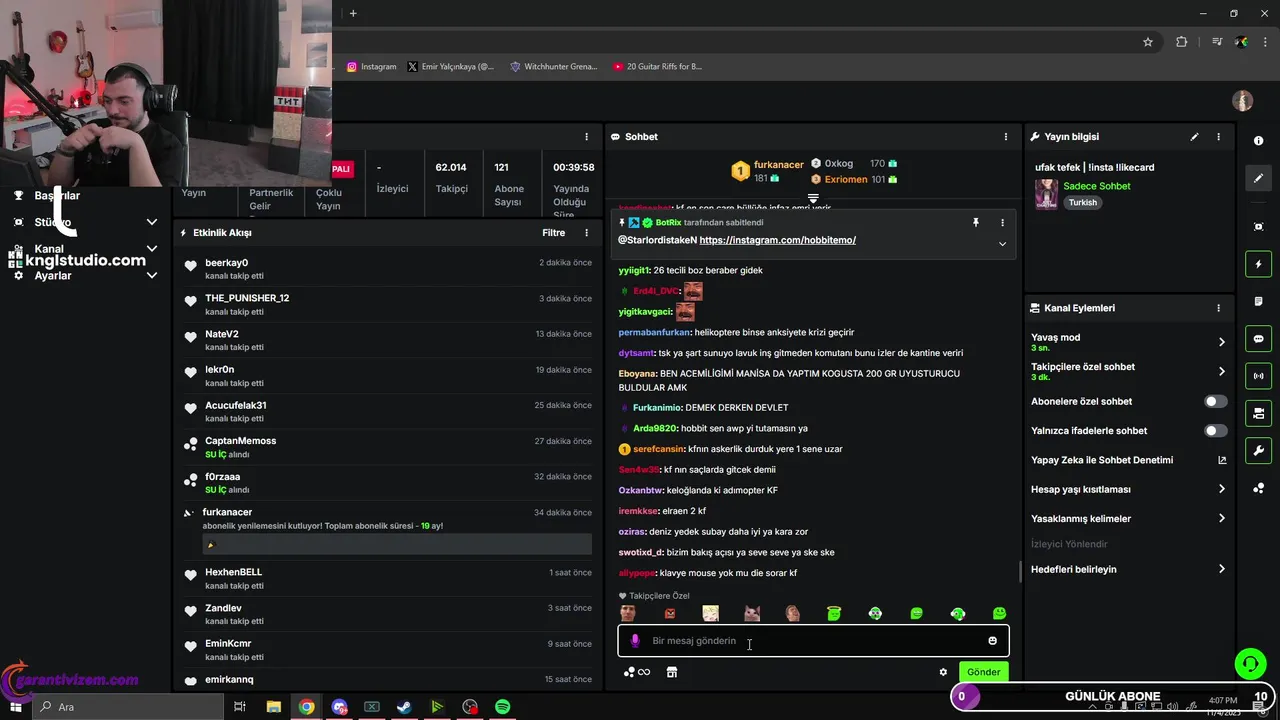Expand the pinned message chevron
The width and height of the screenshot is (1280, 720).
point(1002,244)
